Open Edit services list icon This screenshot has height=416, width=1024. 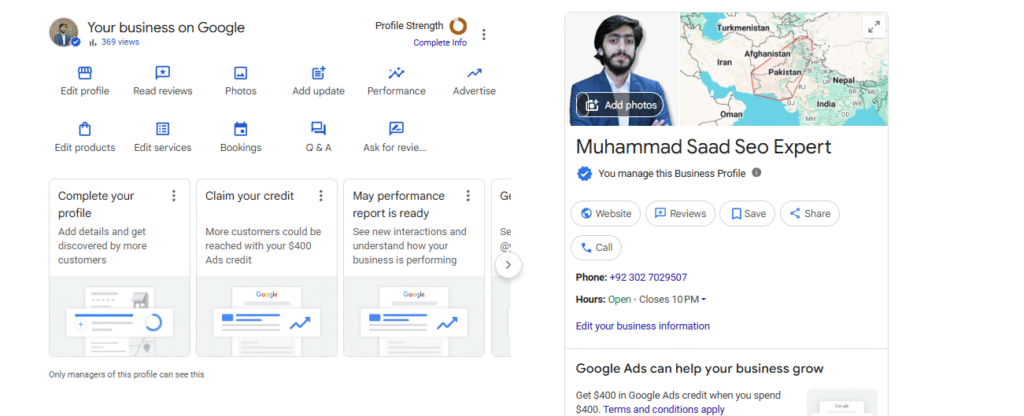click(x=163, y=129)
